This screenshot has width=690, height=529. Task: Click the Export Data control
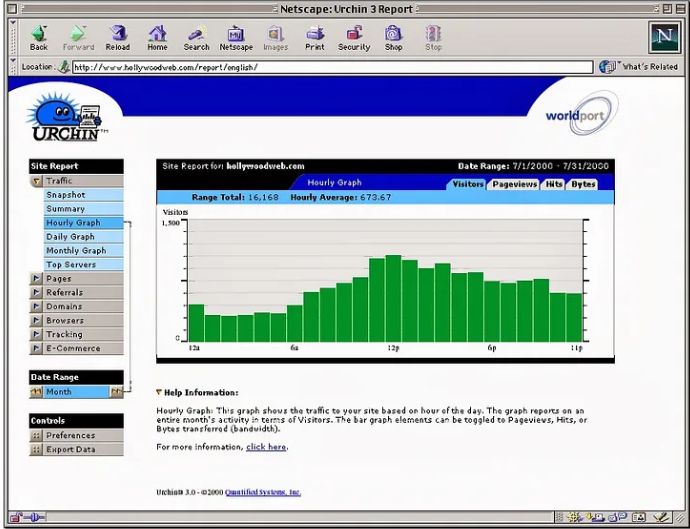71,450
